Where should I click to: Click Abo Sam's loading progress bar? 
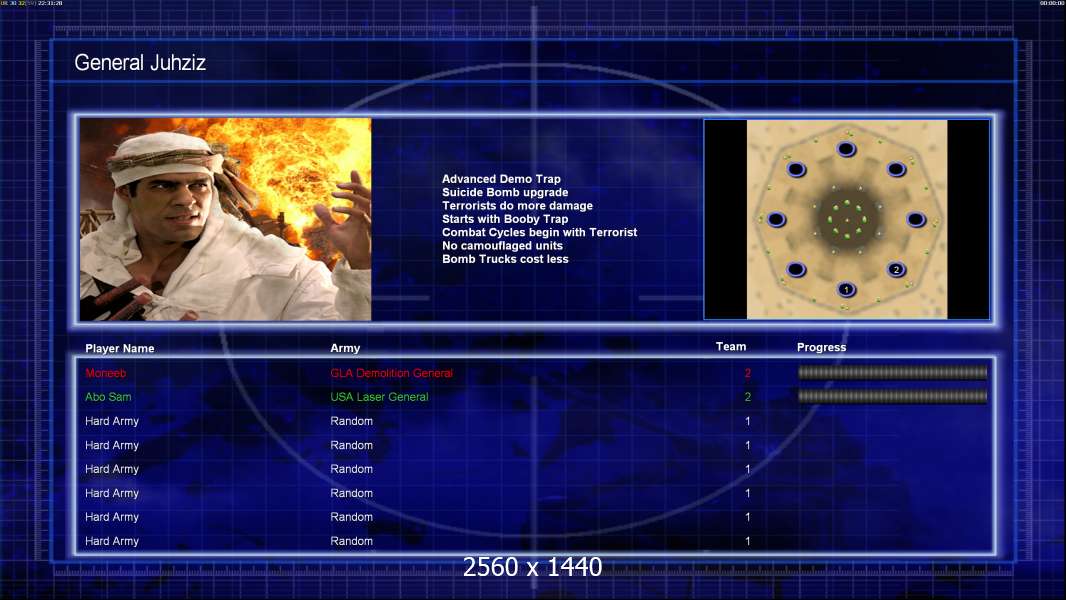pos(892,397)
